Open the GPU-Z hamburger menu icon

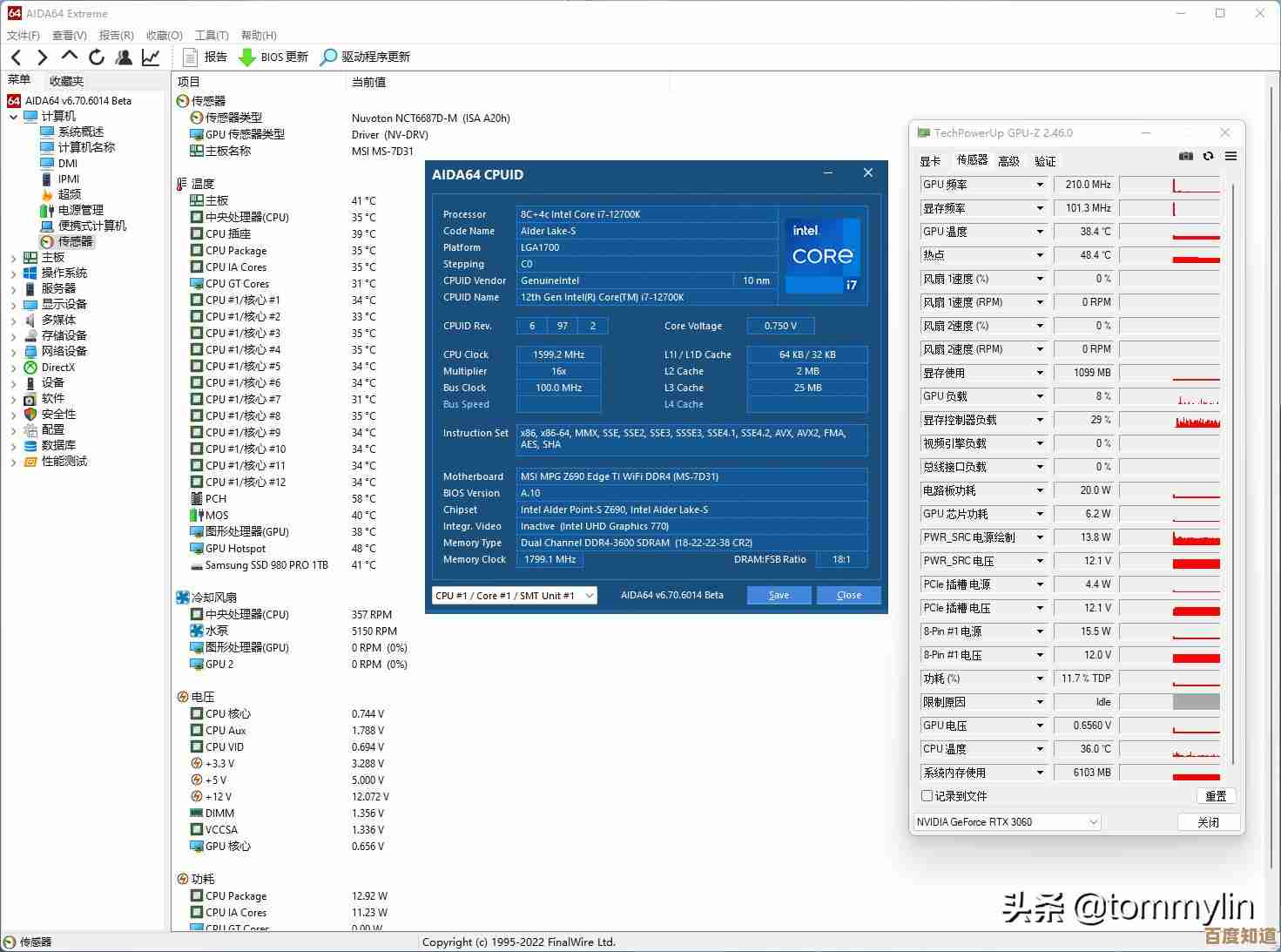[1230, 157]
